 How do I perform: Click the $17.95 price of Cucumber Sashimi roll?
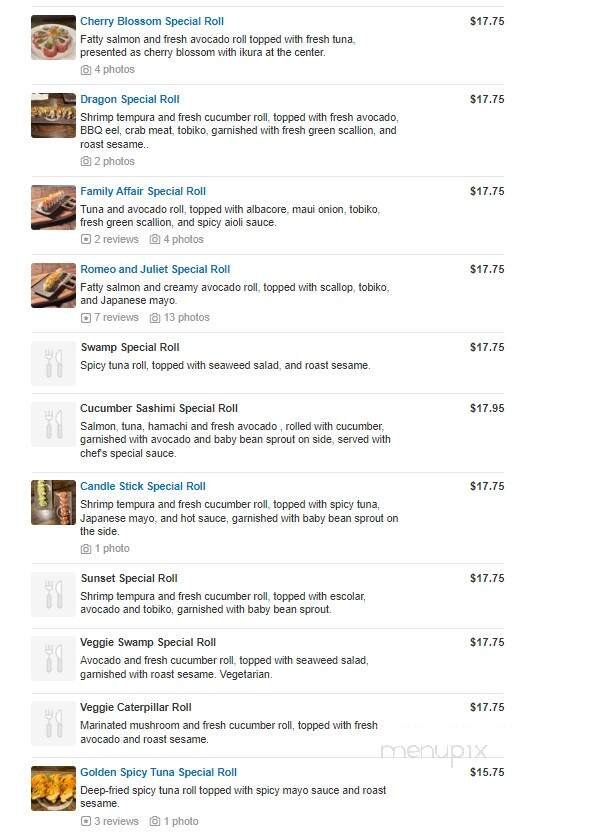pyautogui.click(x=487, y=409)
